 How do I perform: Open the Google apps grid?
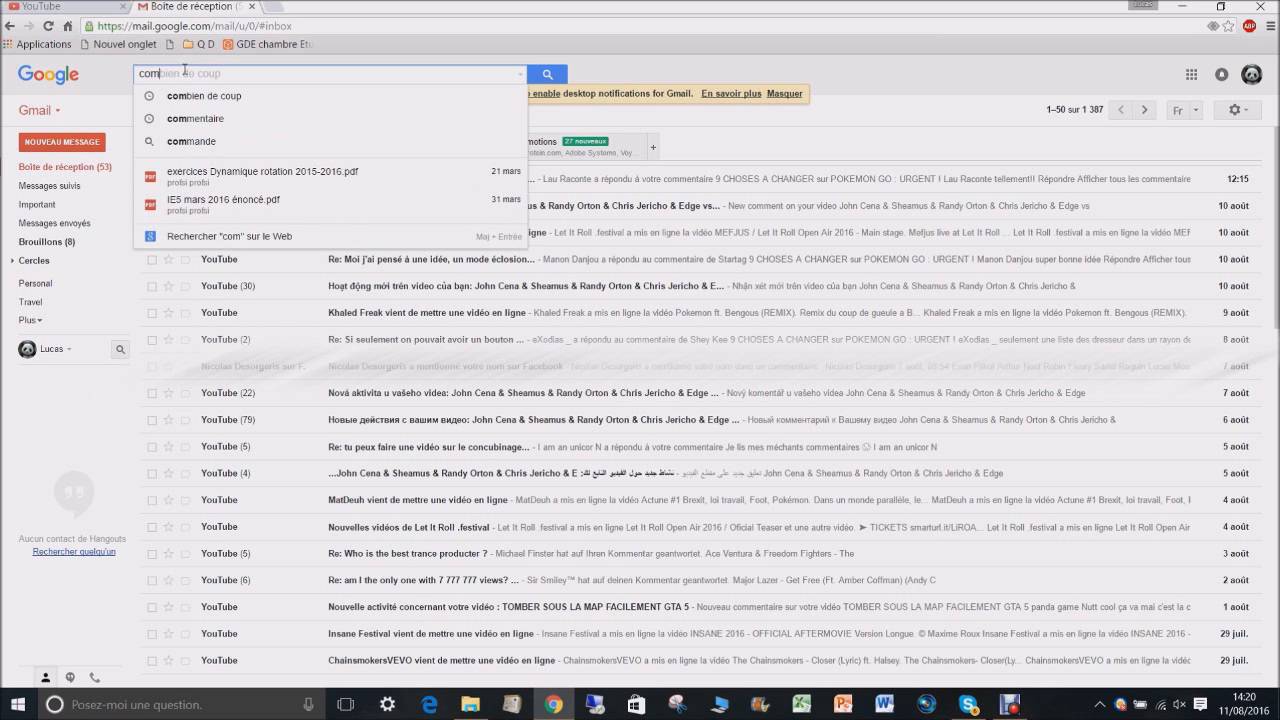click(x=1191, y=74)
